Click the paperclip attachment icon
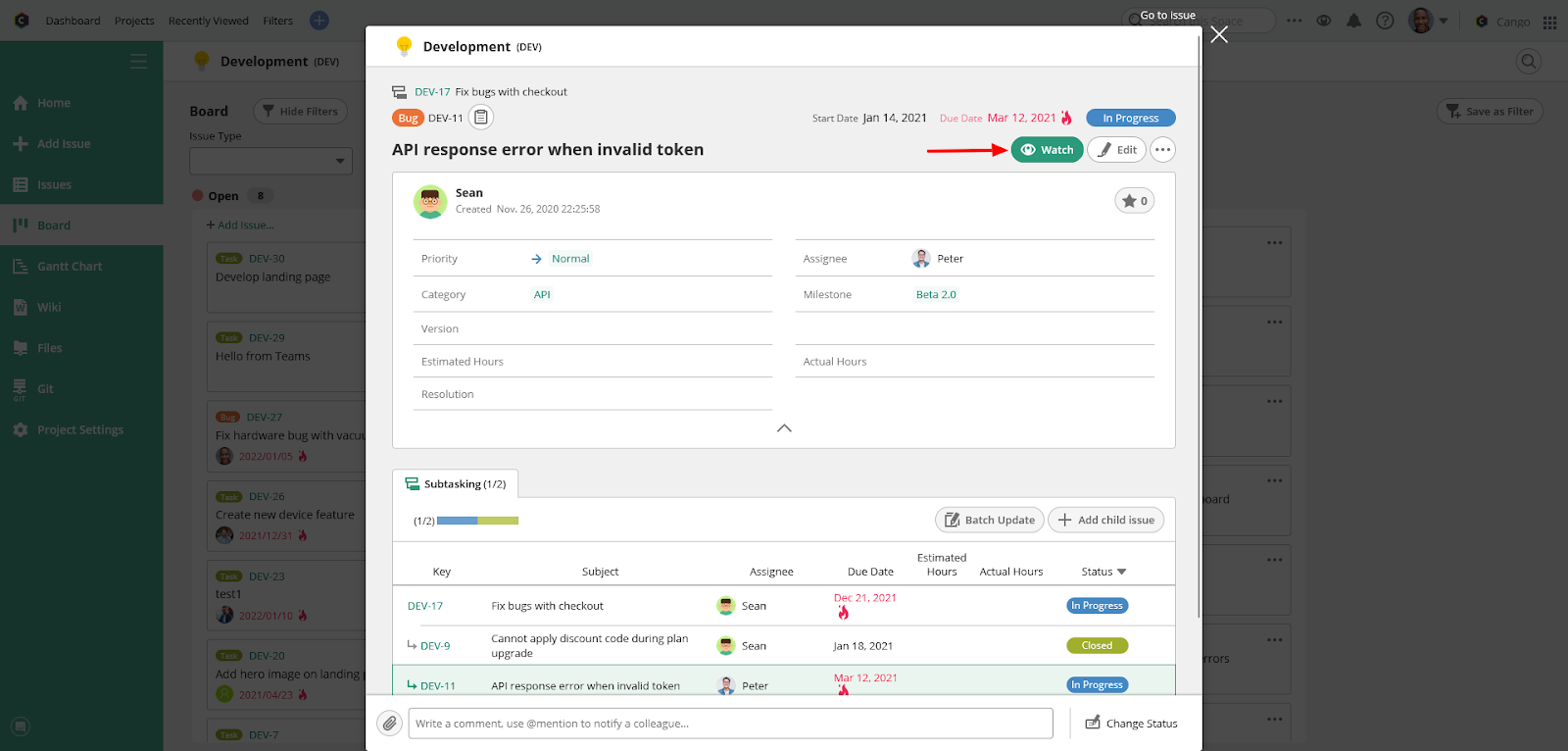Image resolution: width=1568 pixels, height=751 pixels. pyautogui.click(x=390, y=724)
